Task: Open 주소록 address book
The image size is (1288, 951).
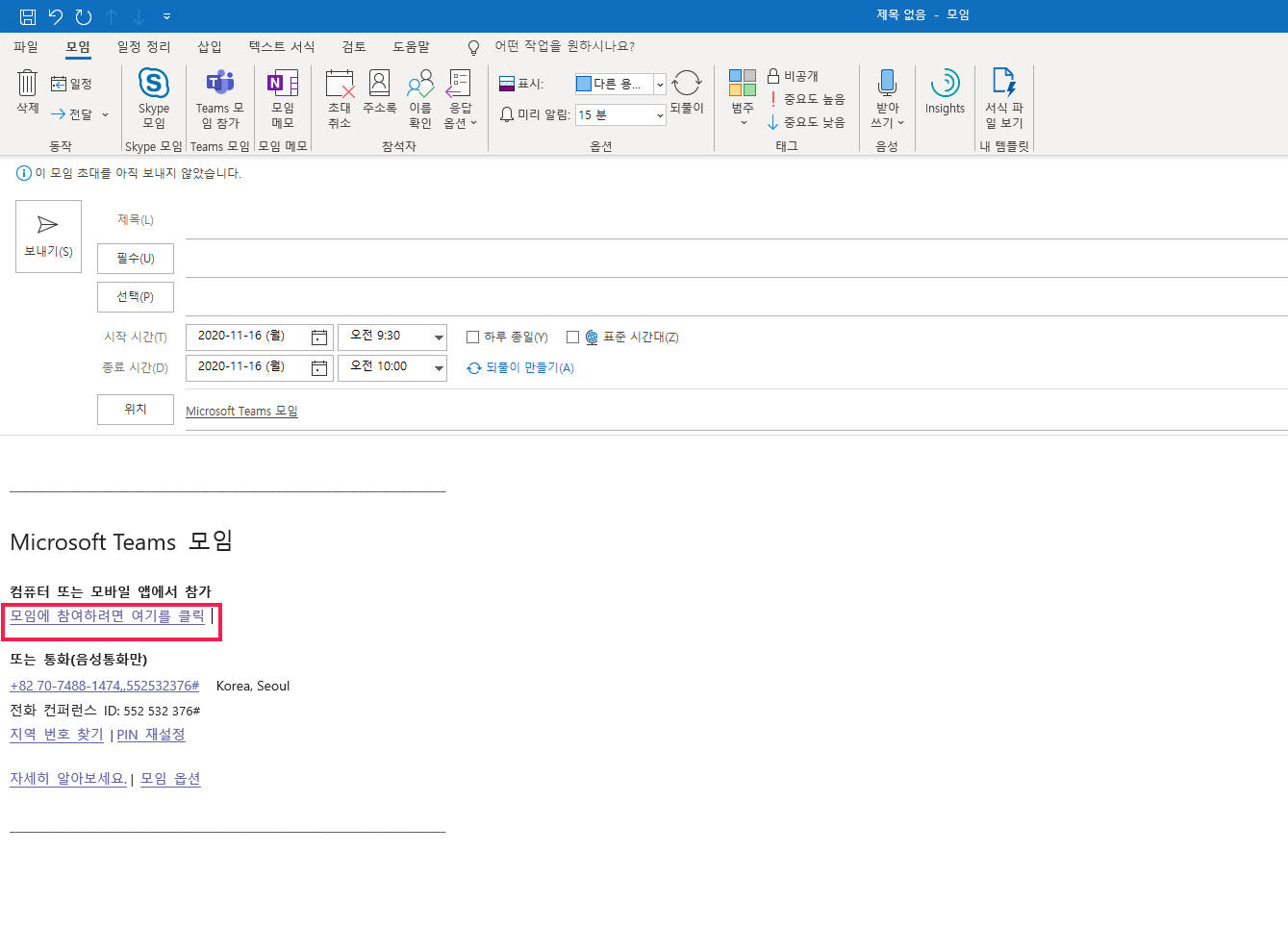Action: [380, 92]
